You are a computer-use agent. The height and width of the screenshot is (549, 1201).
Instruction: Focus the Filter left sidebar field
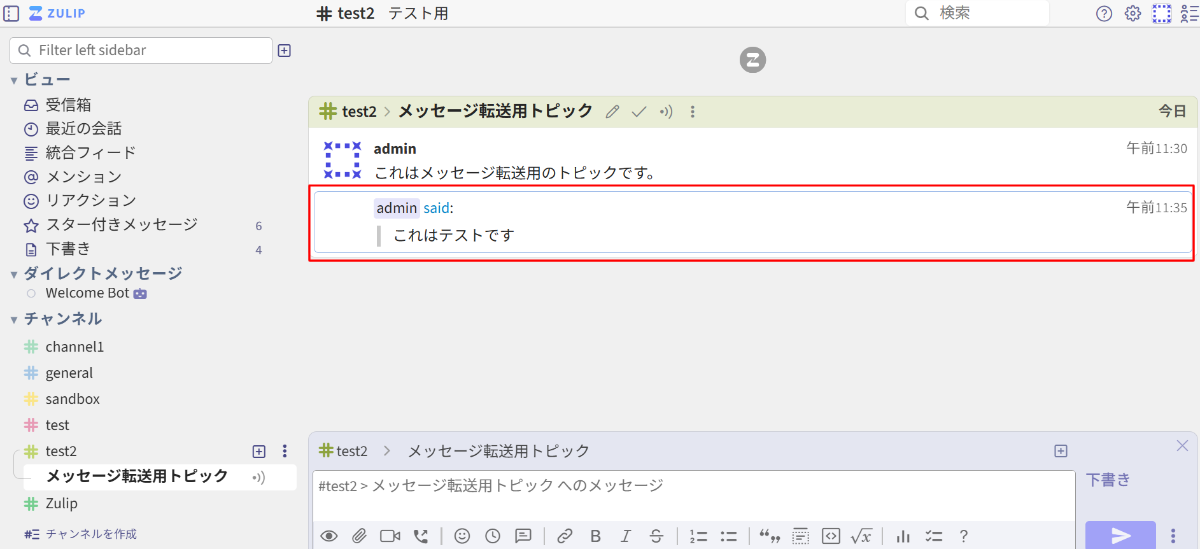(141, 50)
